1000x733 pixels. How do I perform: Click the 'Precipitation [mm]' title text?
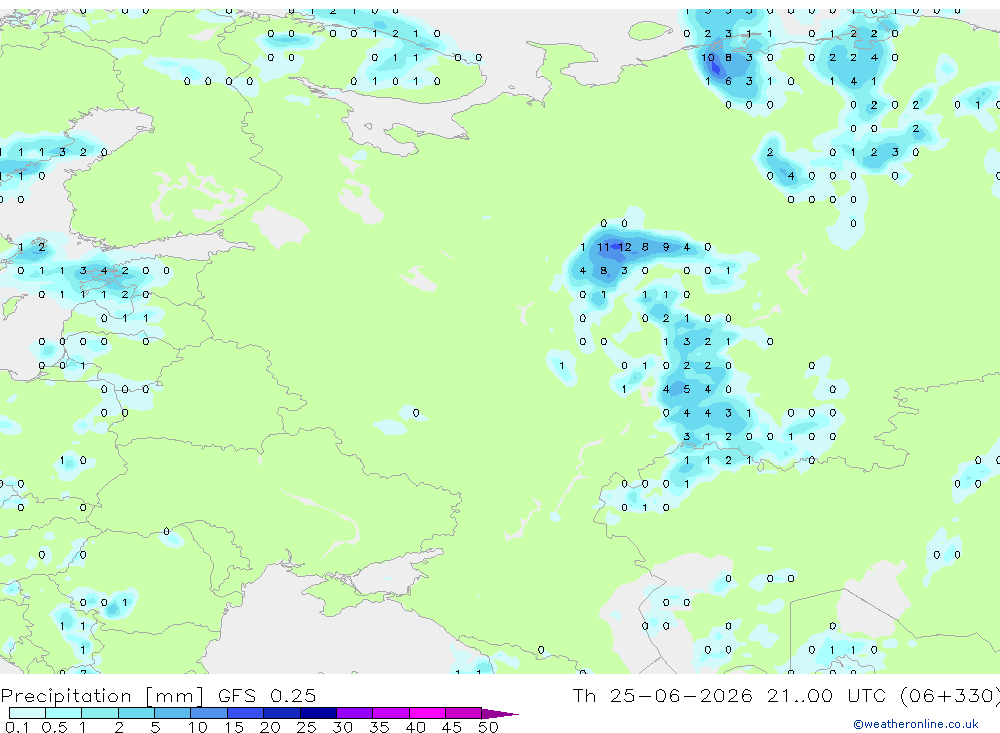(102, 695)
